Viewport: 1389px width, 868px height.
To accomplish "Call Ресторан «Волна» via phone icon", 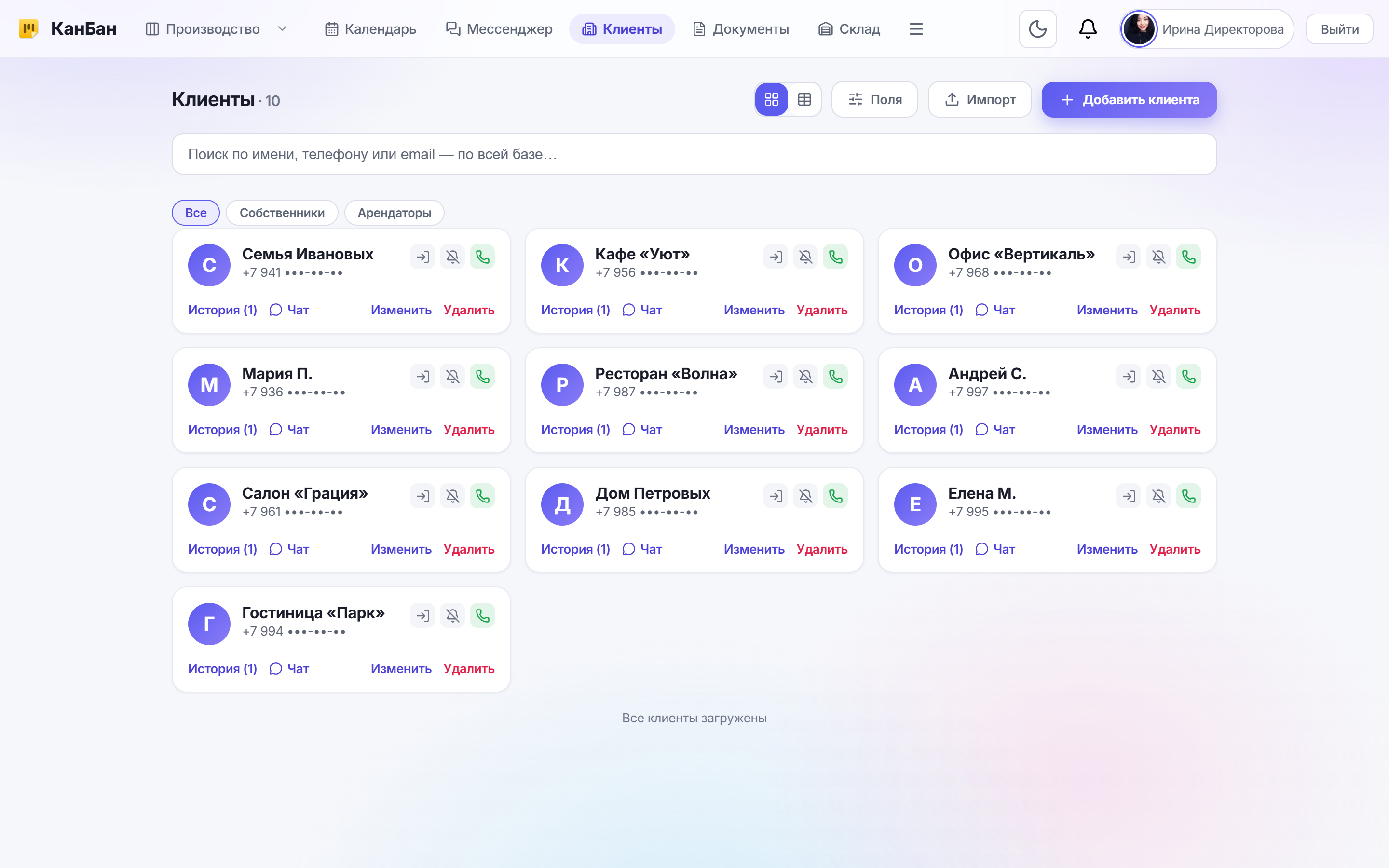I will tap(835, 376).
